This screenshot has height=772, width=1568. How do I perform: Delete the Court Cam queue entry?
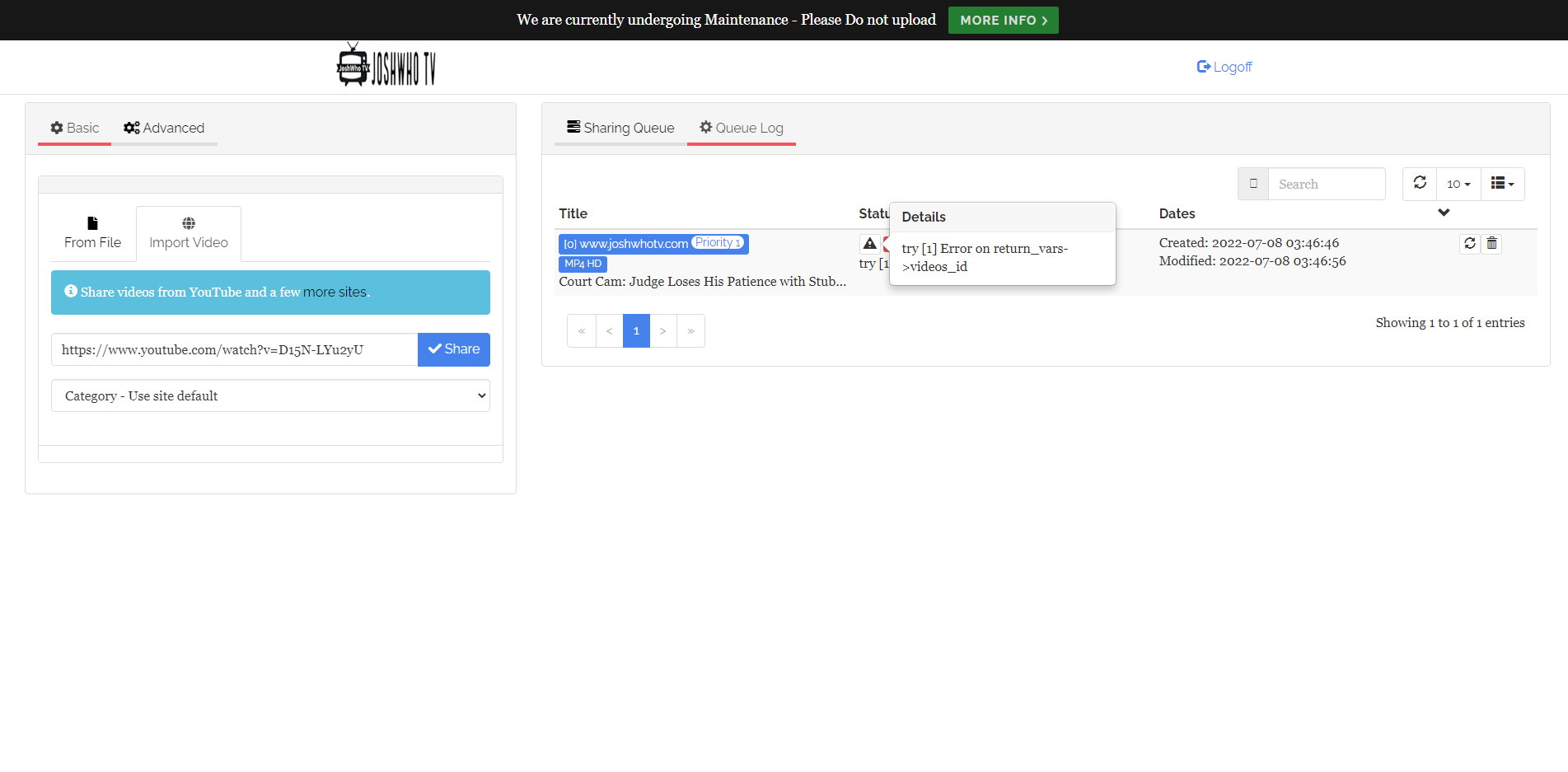coord(1491,244)
